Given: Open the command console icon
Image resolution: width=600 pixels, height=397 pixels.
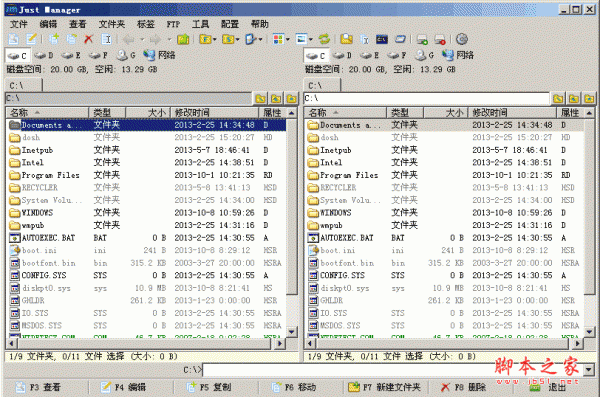Looking at the screenshot, I should (382, 39).
